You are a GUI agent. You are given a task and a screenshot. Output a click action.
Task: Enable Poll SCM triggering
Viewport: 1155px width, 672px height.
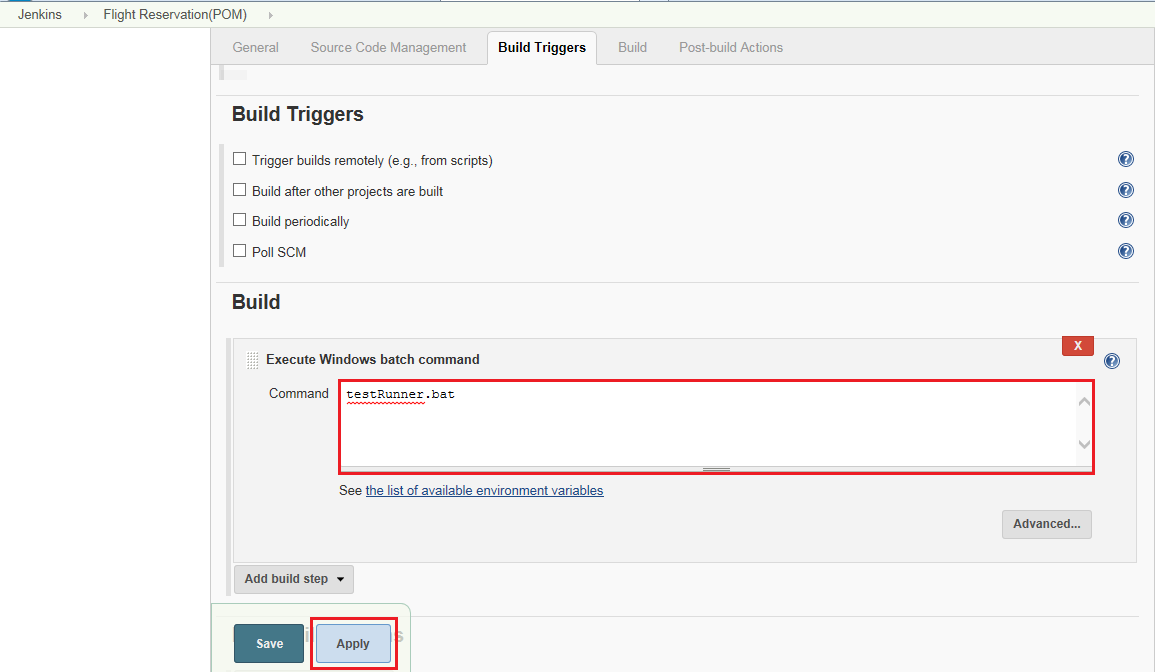(239, 251)
